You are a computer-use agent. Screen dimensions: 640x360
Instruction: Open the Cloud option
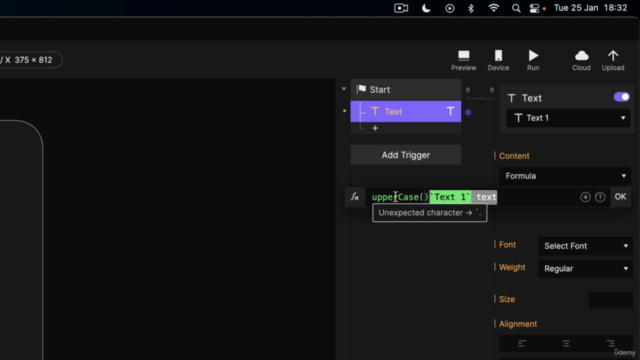(x=581, y=60)
